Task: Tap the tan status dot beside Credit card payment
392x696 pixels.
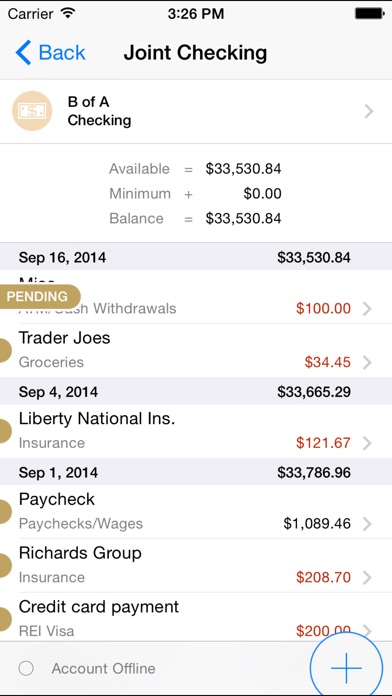Action: pyautogui.click(x=4, y=619)
